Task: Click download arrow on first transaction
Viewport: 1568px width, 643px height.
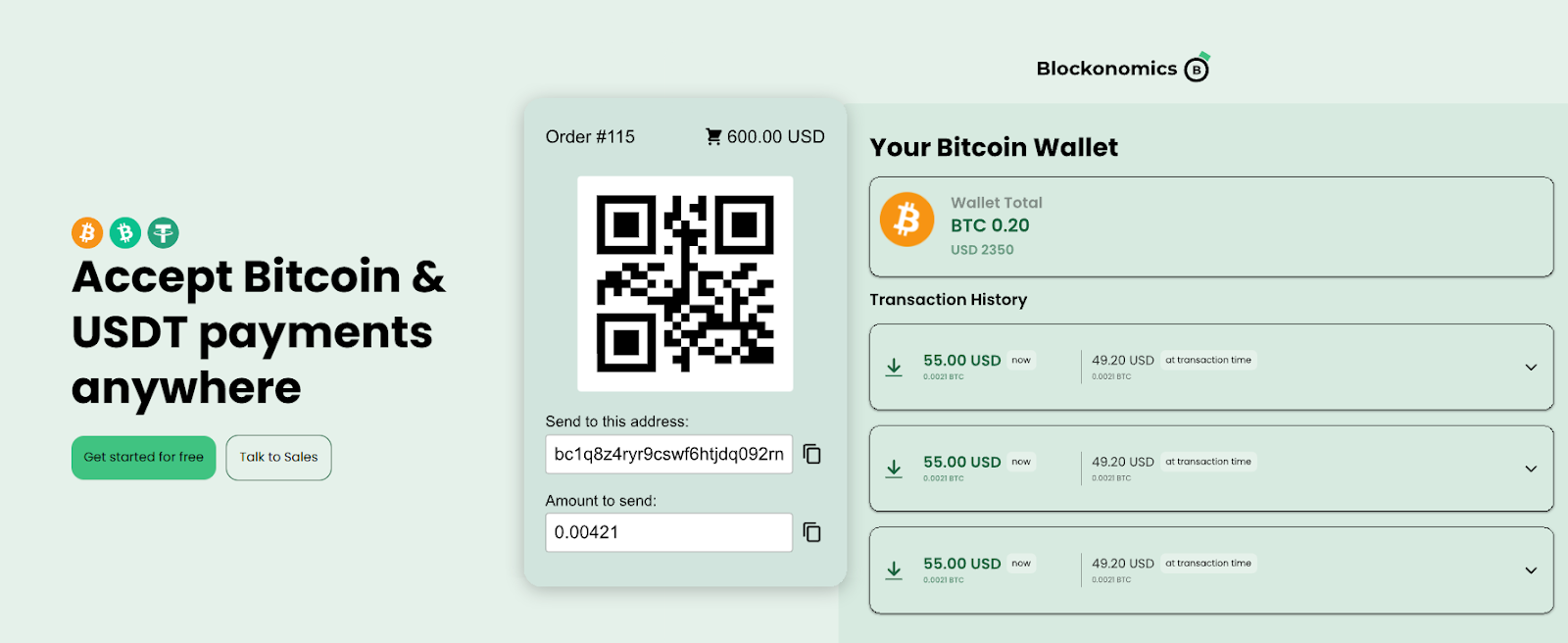Action: point(894,368)
